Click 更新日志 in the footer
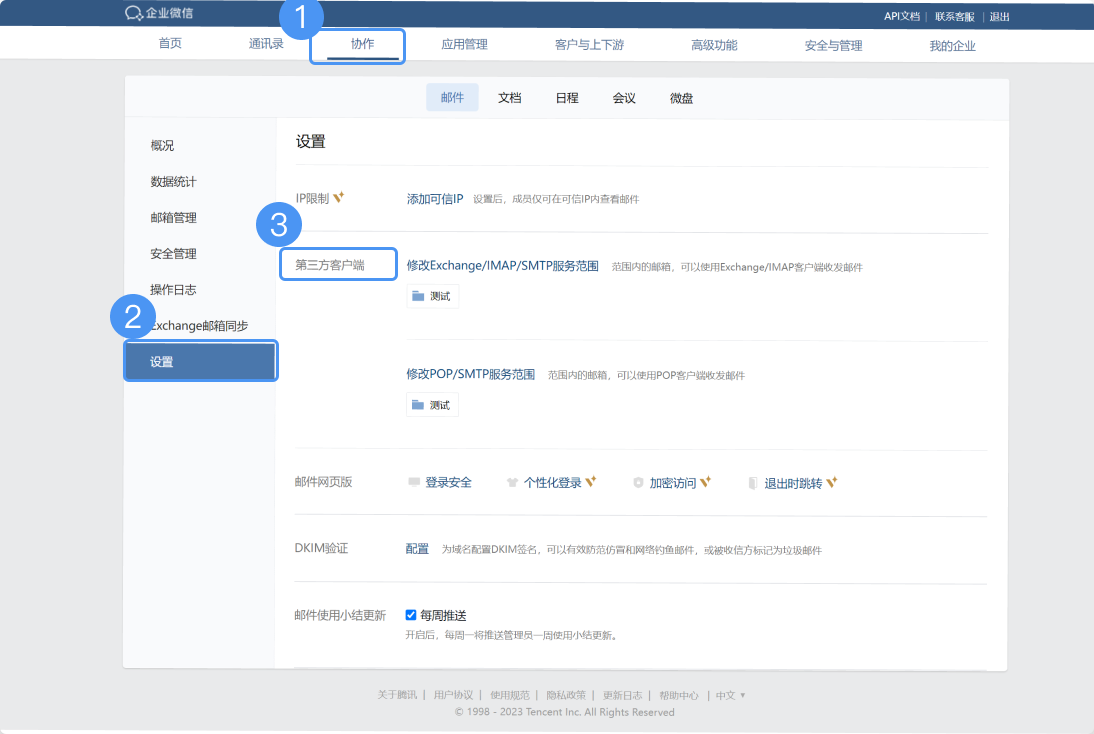1094x734 pixels. click(622, 695)
